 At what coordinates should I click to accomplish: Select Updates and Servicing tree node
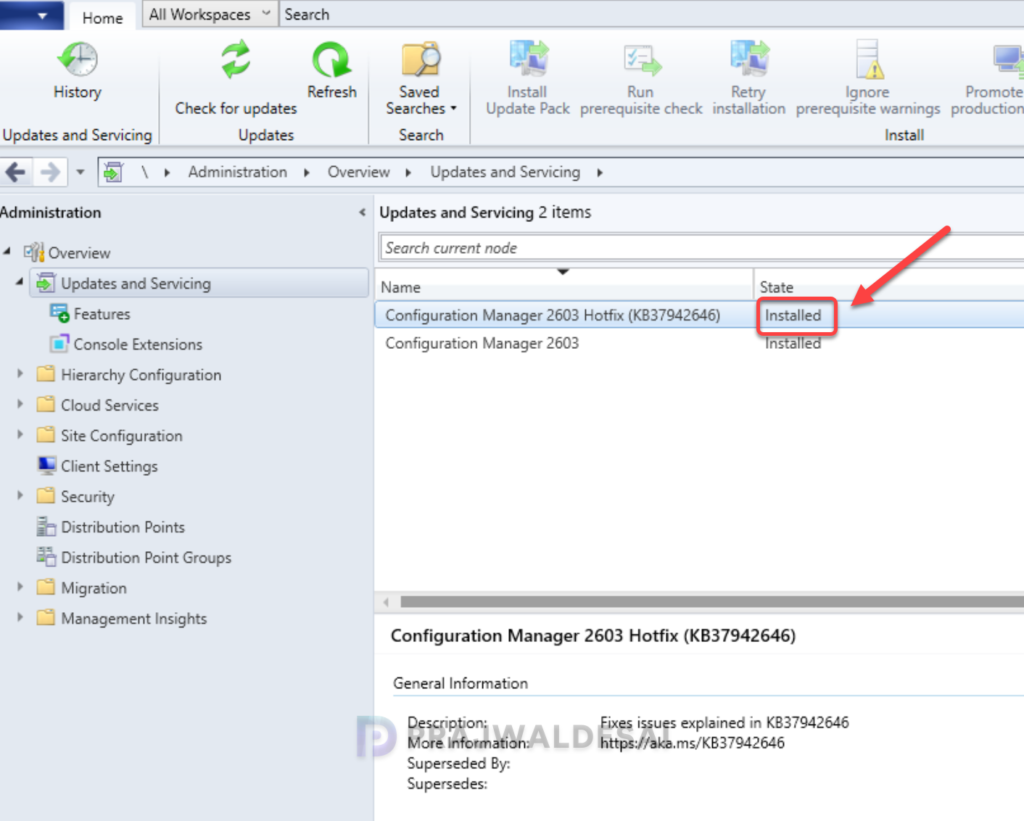(200, 283)
